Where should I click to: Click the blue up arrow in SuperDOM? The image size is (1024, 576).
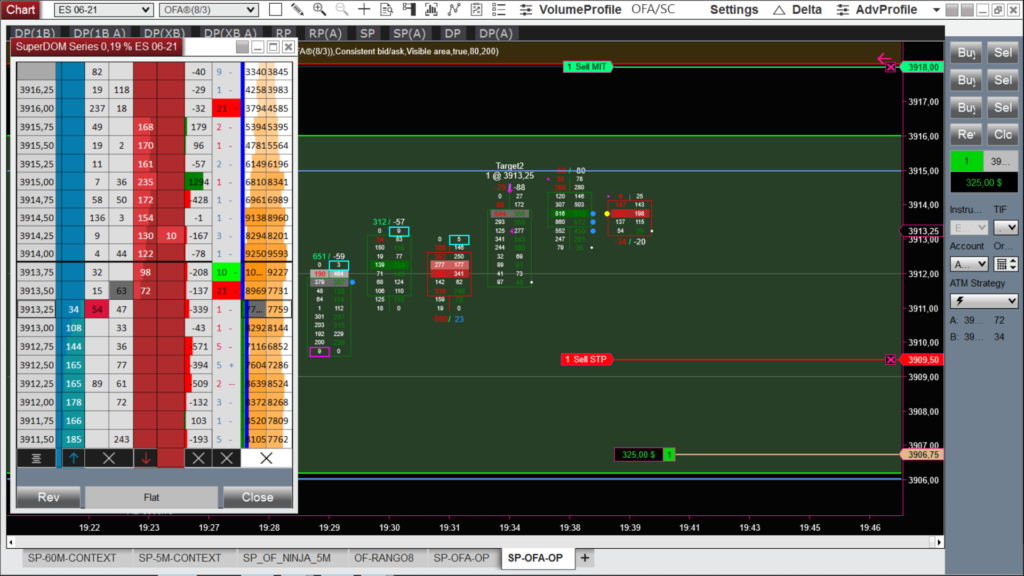pyautogui.click(x=73, y=458)
